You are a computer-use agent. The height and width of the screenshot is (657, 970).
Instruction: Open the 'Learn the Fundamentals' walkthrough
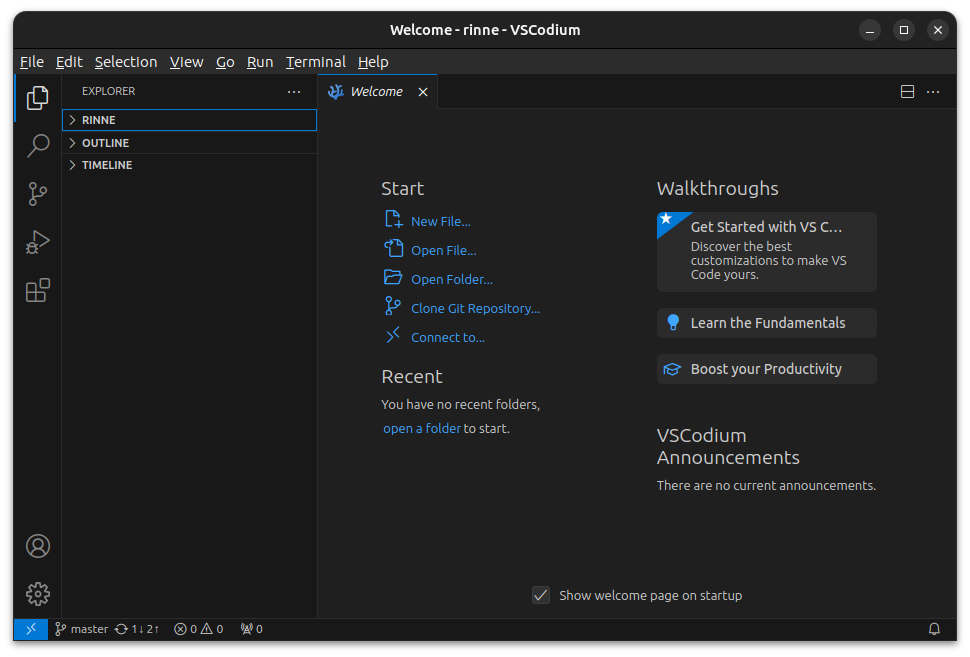pyautogui.click(x=766, y=322)
